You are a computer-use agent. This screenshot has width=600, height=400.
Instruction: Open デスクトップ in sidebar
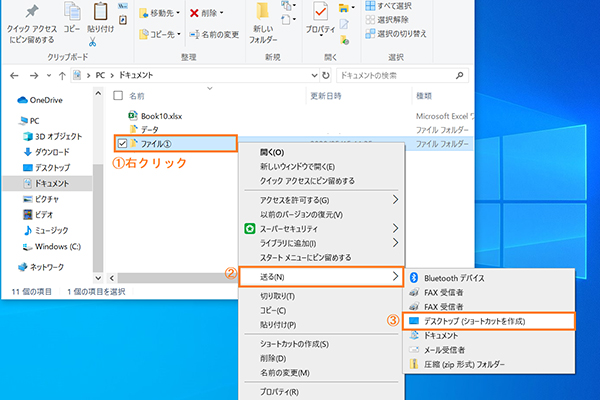(47, 168)
